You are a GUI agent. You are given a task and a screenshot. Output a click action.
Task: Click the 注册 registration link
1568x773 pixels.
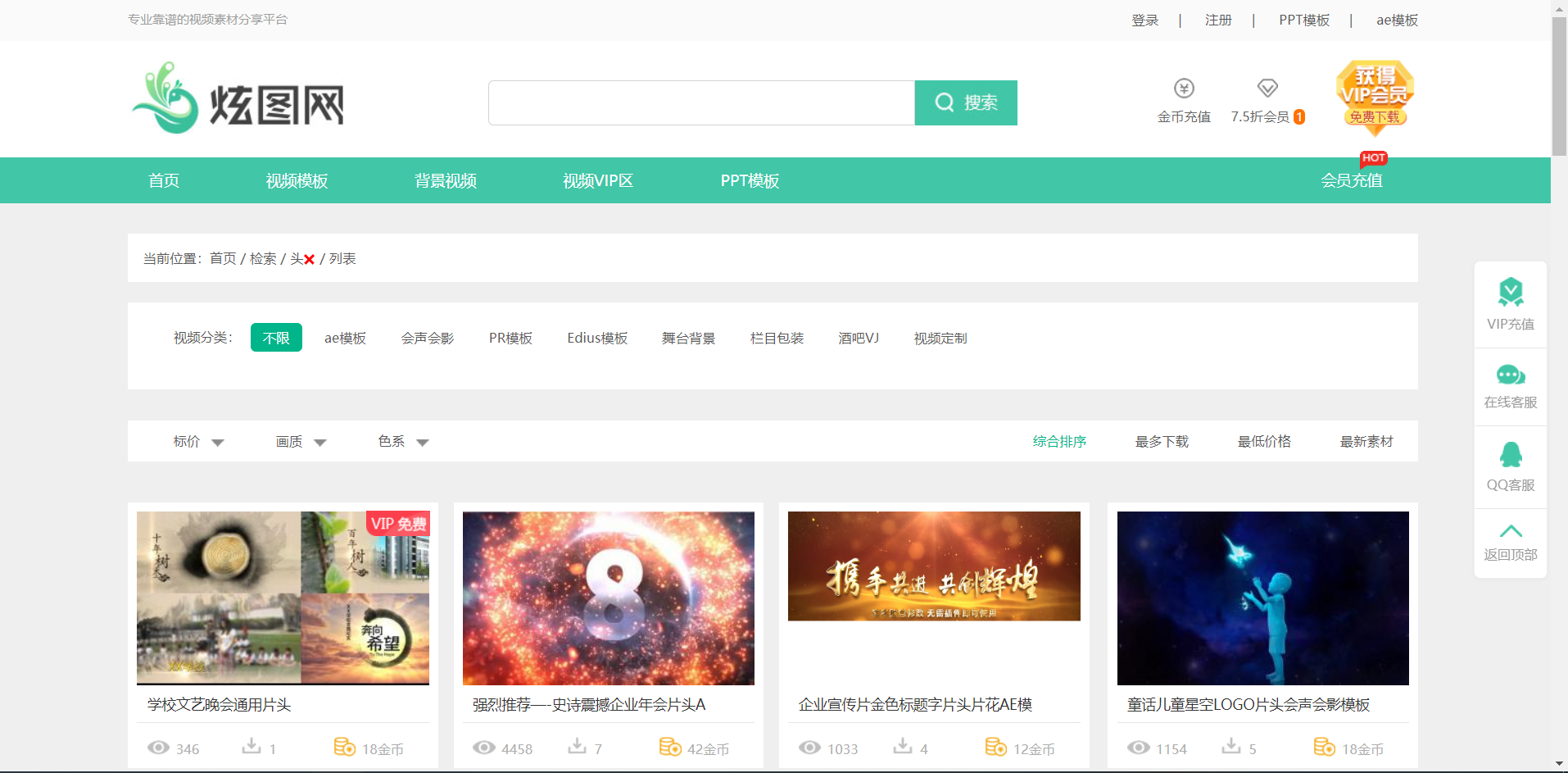click(x=1217, y=20)
